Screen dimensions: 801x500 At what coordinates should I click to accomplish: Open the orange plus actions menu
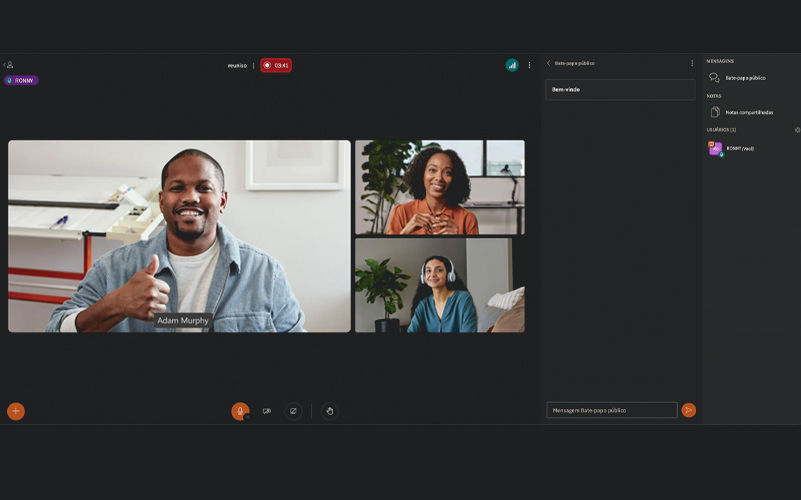16,411
